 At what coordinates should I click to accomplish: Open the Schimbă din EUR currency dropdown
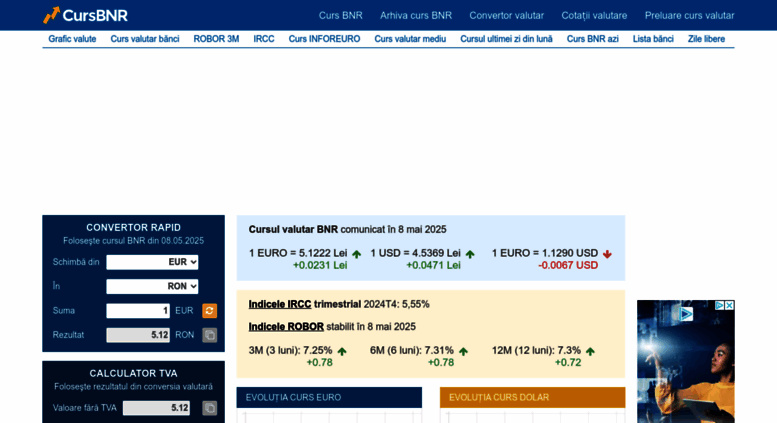click(x=152, y=262)
